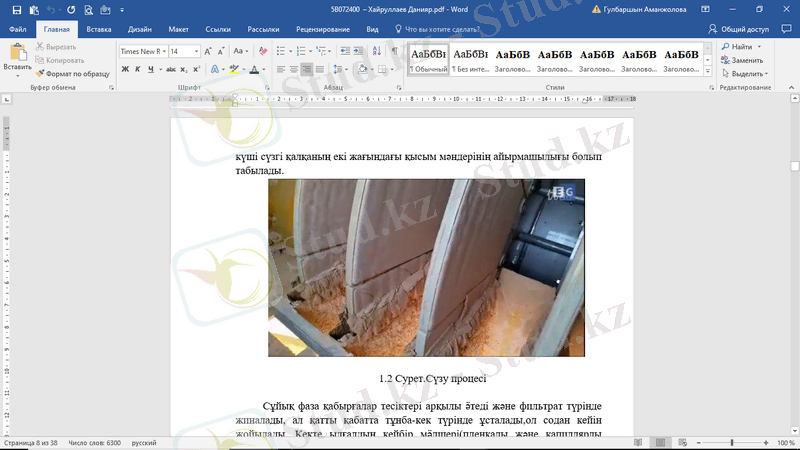800x450 pixels.
Task: Click the Заменить (Replace) button
Action: point(746,60)
